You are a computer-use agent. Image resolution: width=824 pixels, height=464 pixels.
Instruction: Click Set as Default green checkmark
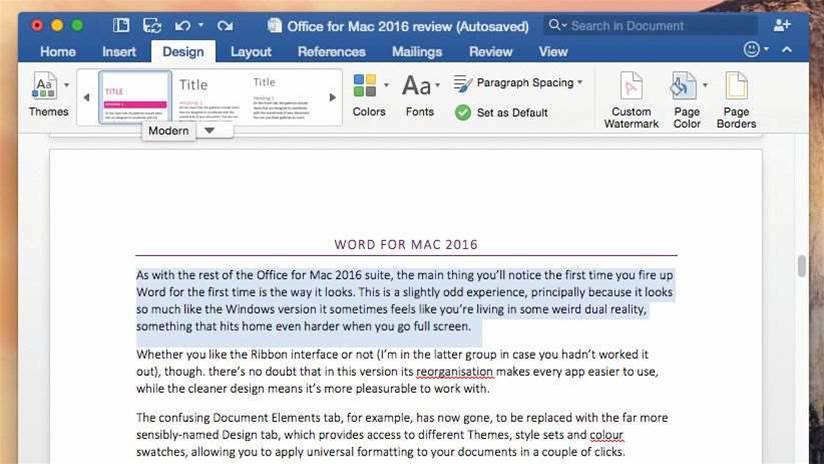(x=463, y=112)
